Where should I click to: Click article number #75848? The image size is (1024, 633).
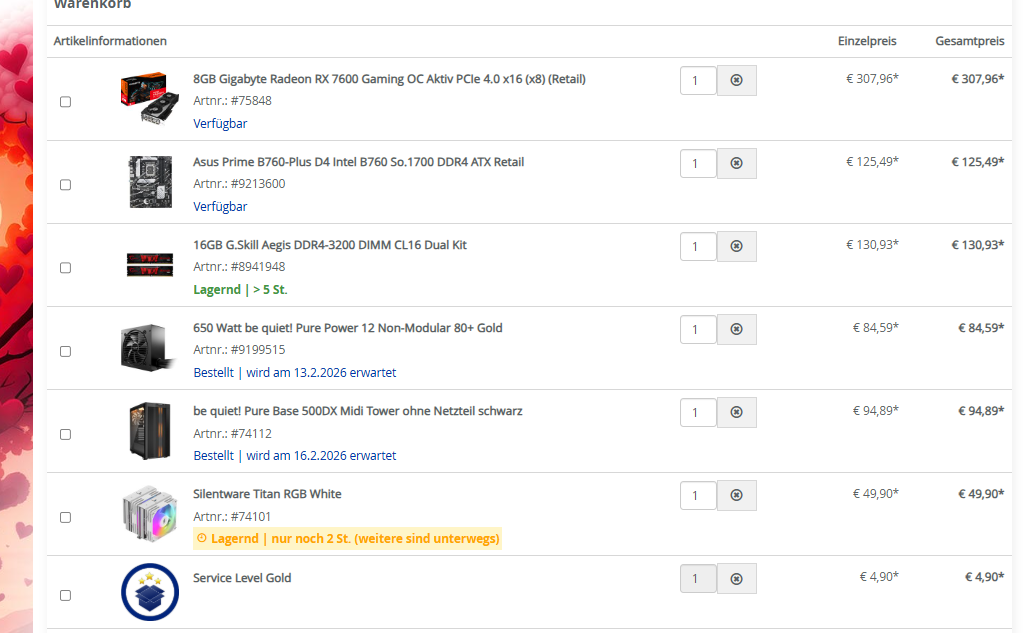tap(251, 101)
